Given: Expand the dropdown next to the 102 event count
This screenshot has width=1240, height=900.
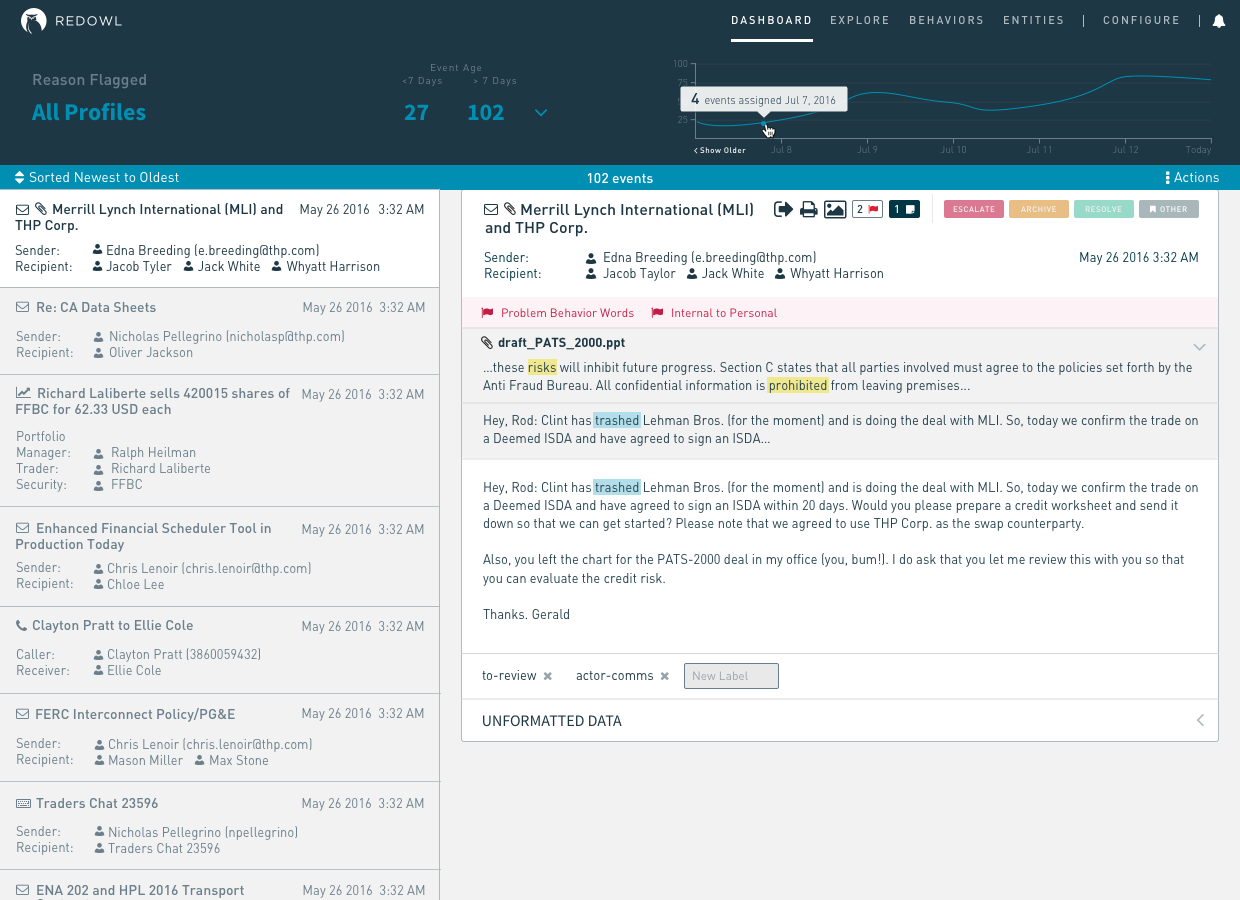Looking at the screenshot, I should tap(541, 113).
